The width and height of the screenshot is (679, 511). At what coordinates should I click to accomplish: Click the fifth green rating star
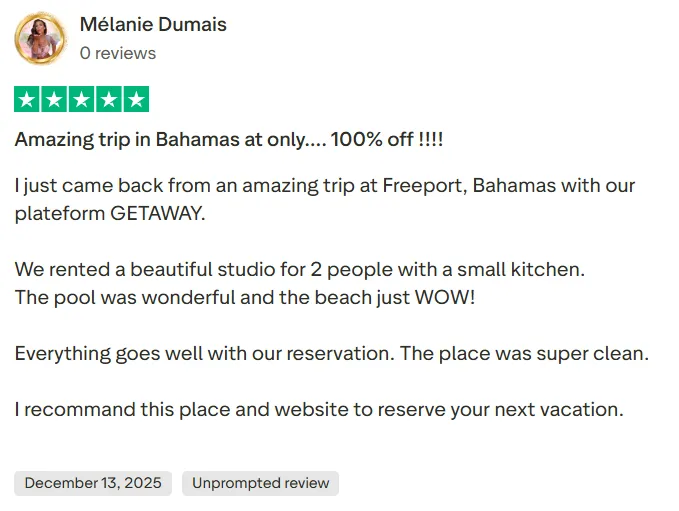136,99
